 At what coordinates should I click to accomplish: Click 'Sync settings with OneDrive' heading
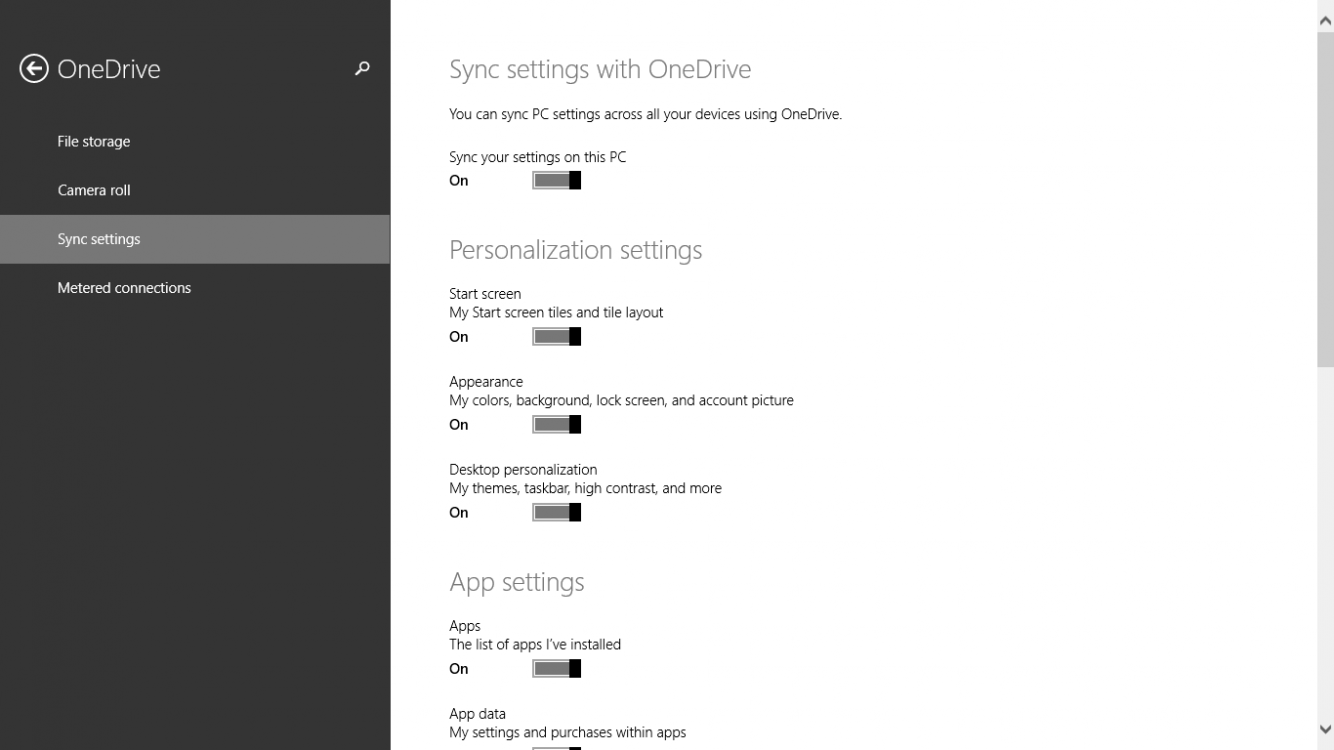coord(600,69)
